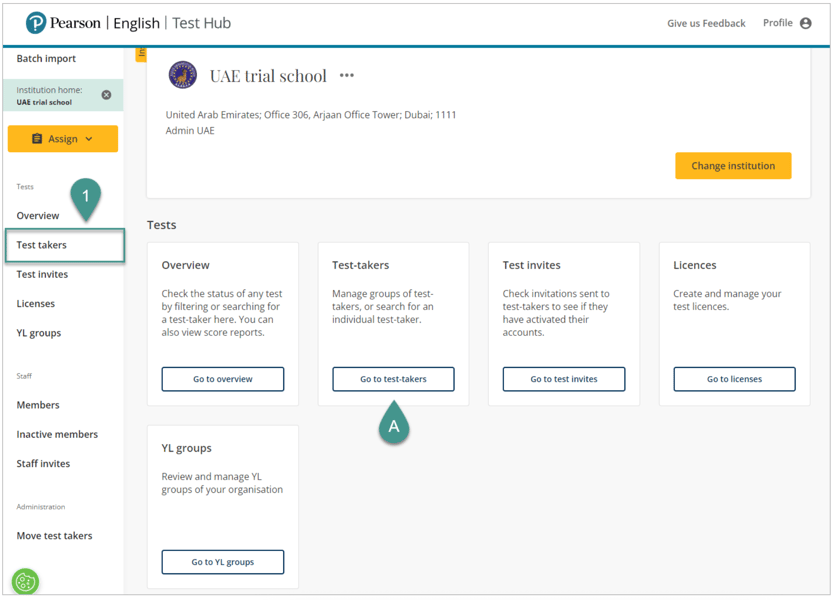Select Test takers in the sidebar
Viewport: 832px width, 600px height.
tap(42, 245)
